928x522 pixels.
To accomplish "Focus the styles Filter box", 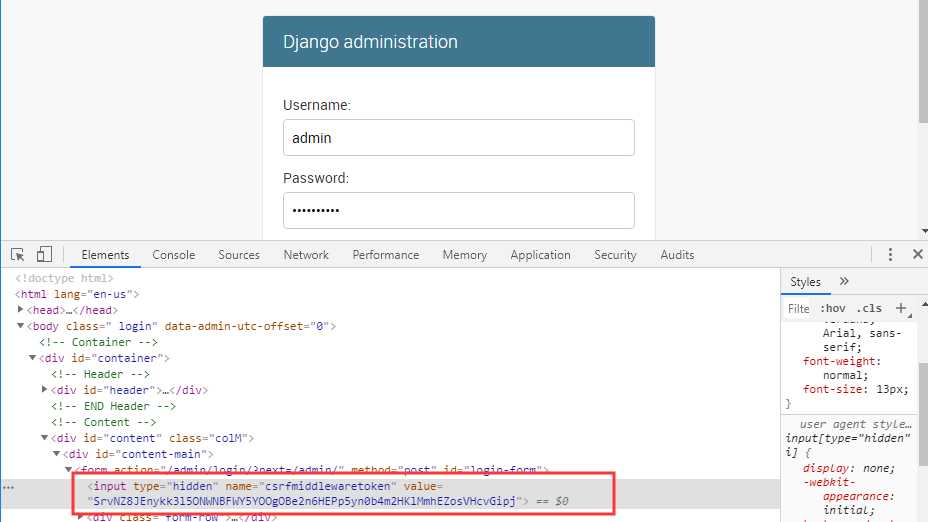I will pos(798,308).
